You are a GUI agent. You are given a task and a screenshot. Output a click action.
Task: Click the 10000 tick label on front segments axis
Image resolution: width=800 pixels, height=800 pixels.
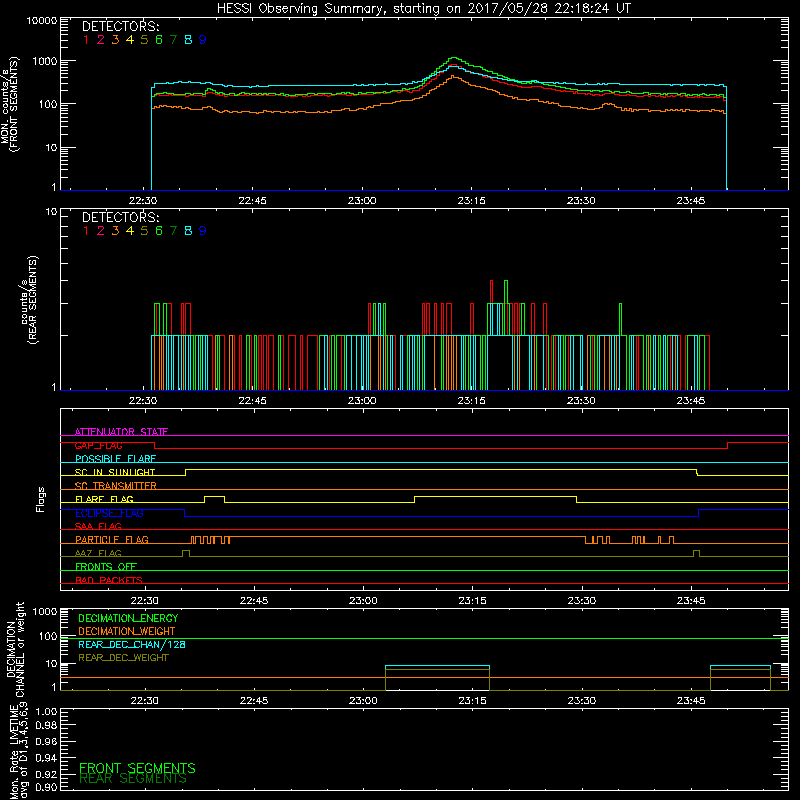click(x=42, y=20)
